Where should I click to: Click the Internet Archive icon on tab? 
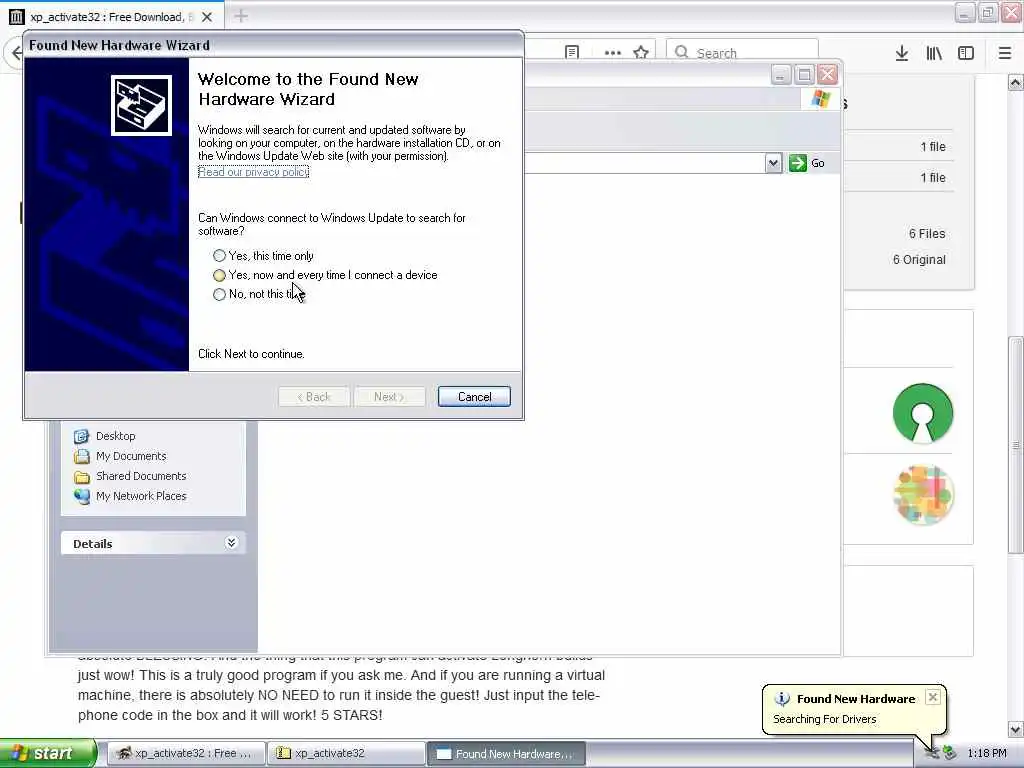[16, 17]
